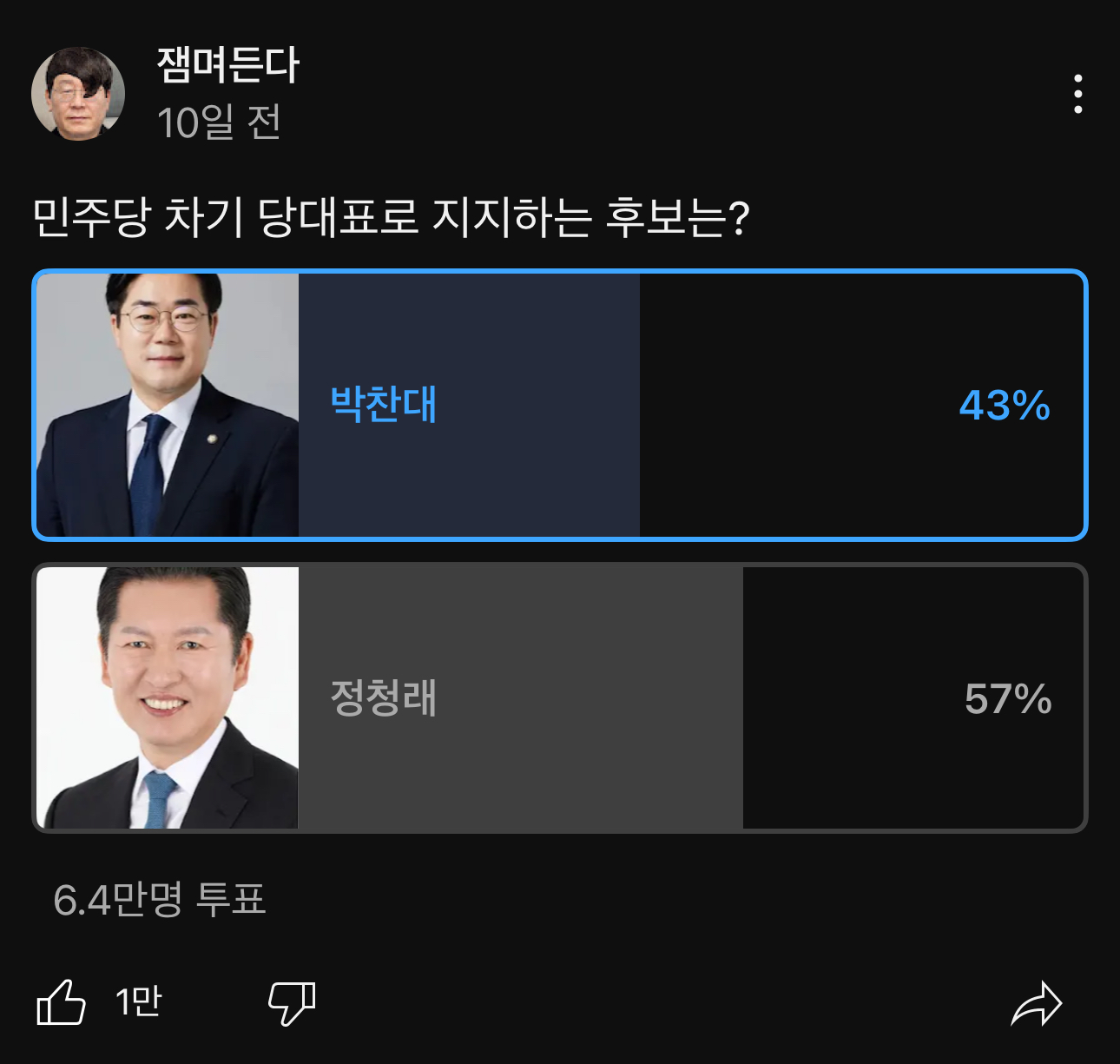Click the 정청래 option photo thumbnail

click(x=168, y=697)
